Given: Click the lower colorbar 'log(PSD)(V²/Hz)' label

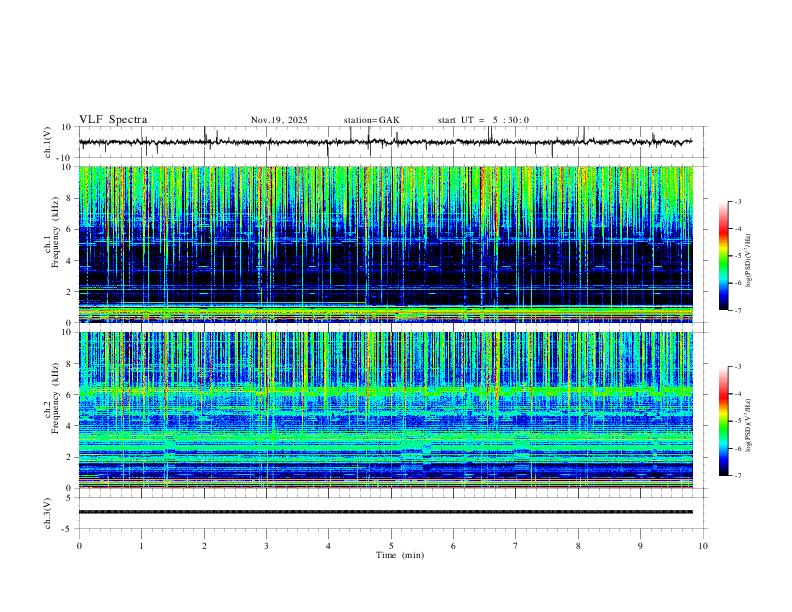Looking at the screenshot, I should click(748, 425).
